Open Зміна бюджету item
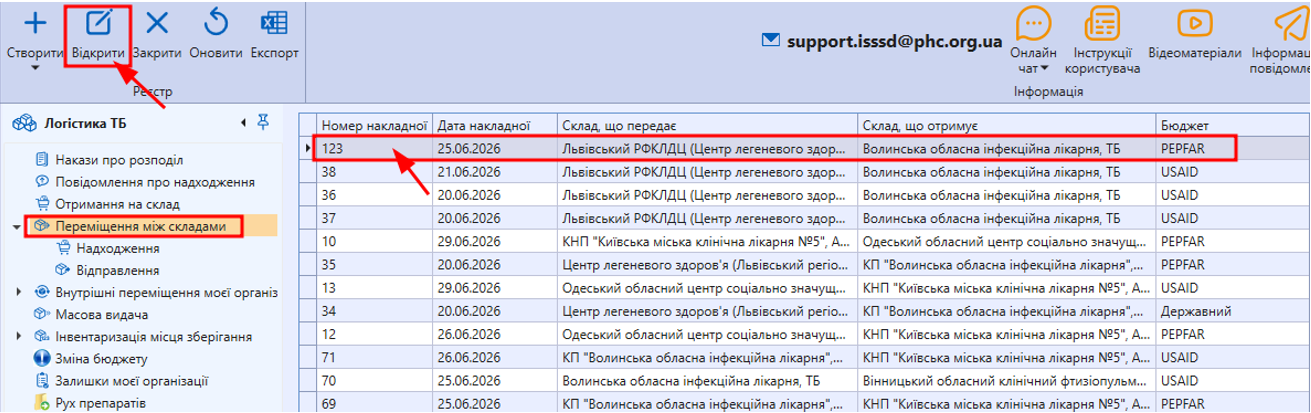This screenshot has height=413, width=1311. 102,359
